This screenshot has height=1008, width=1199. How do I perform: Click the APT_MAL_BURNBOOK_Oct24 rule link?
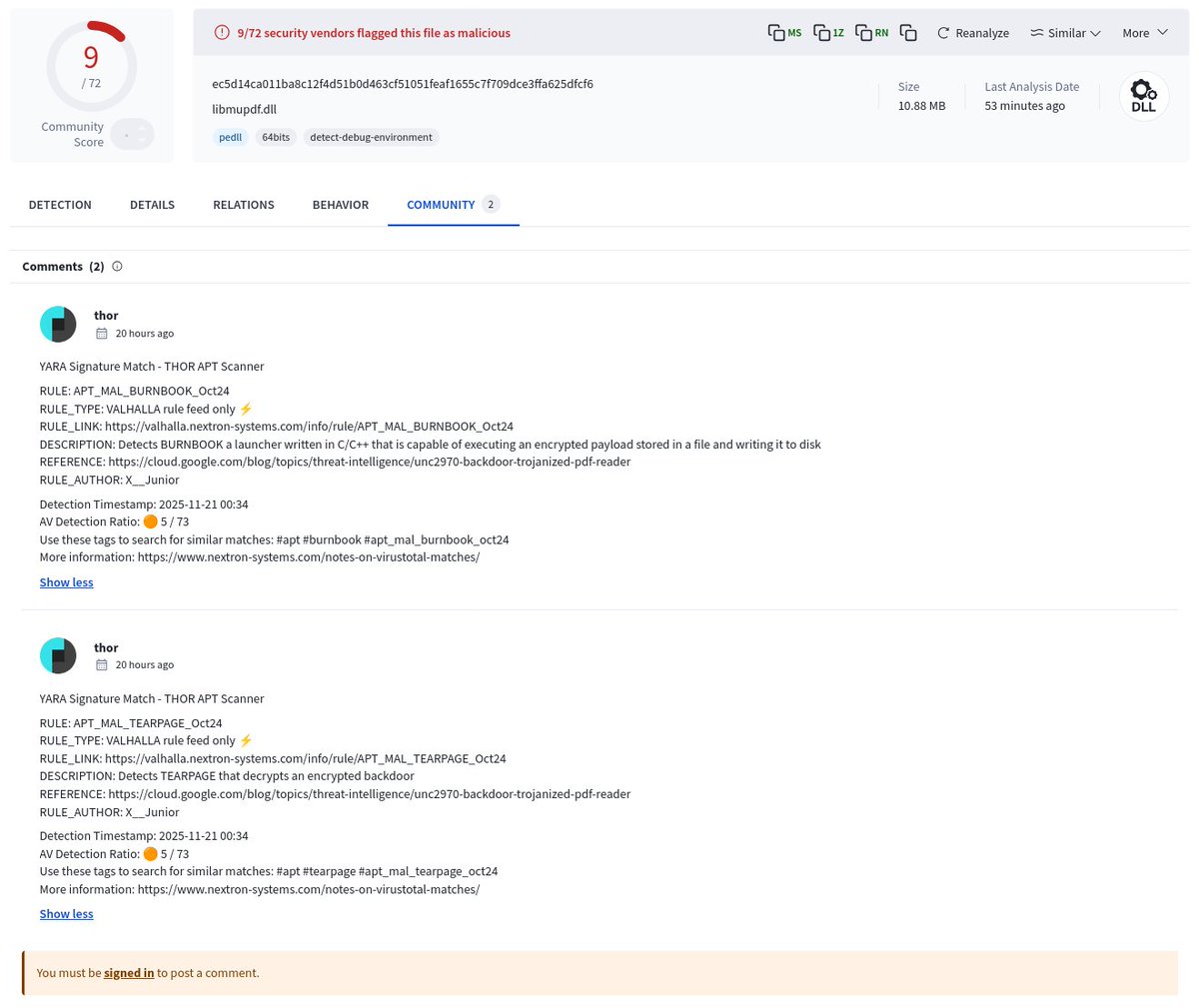point(309,427)
